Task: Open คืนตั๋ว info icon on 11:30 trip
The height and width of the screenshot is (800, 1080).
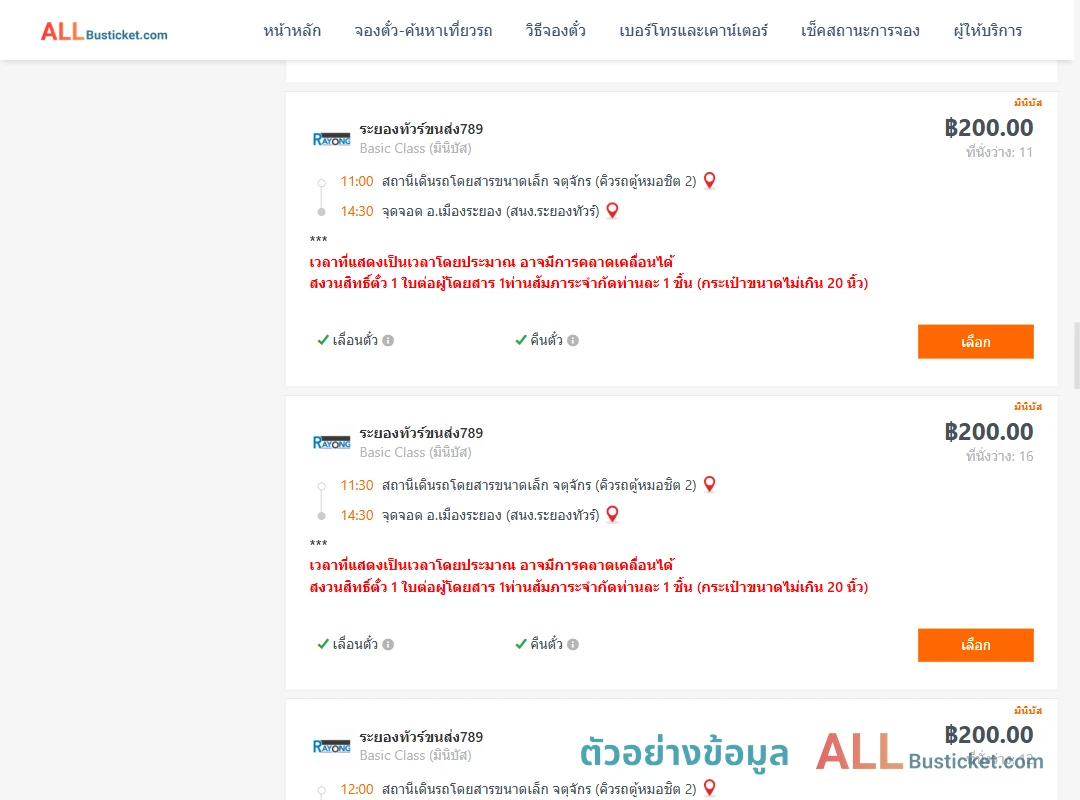Action: [573, 644]
